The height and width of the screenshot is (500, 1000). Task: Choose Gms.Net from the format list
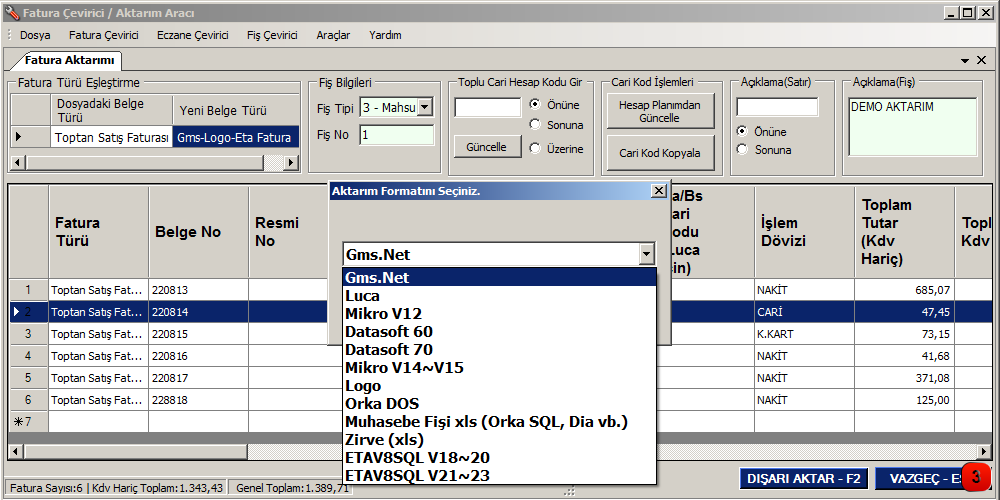tap(499, 277)
